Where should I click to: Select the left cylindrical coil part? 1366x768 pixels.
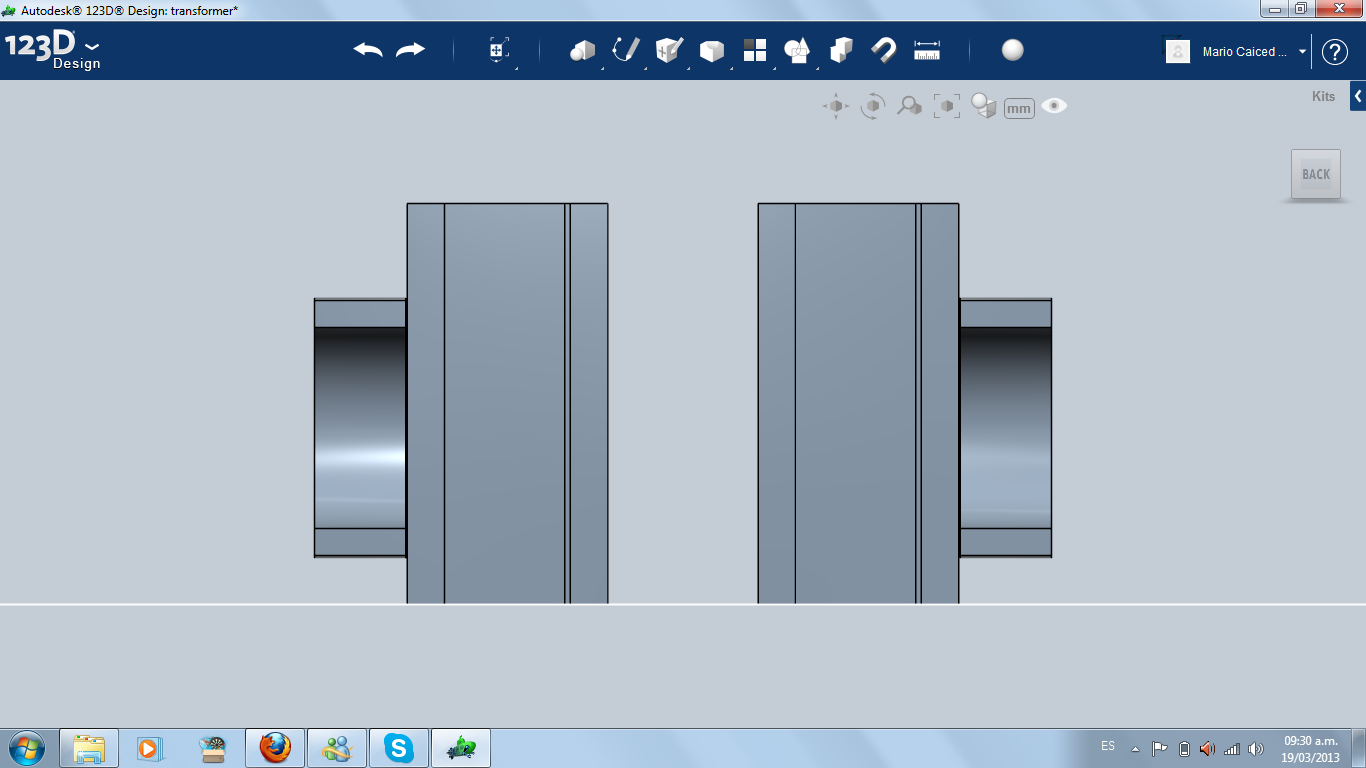click(360, 427)
